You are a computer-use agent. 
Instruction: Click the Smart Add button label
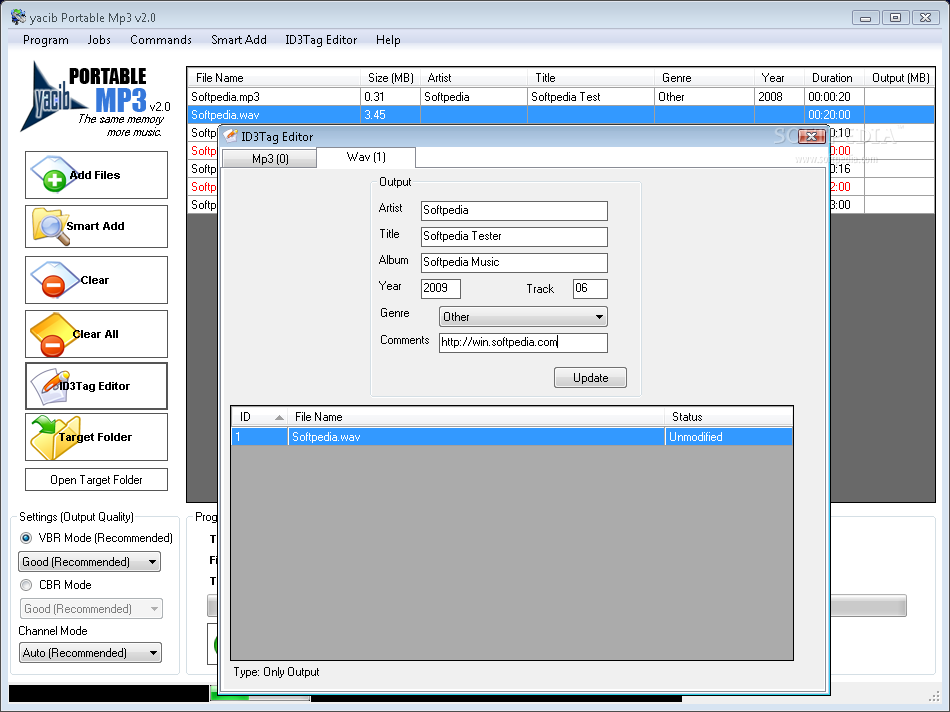tap(95, 226)
